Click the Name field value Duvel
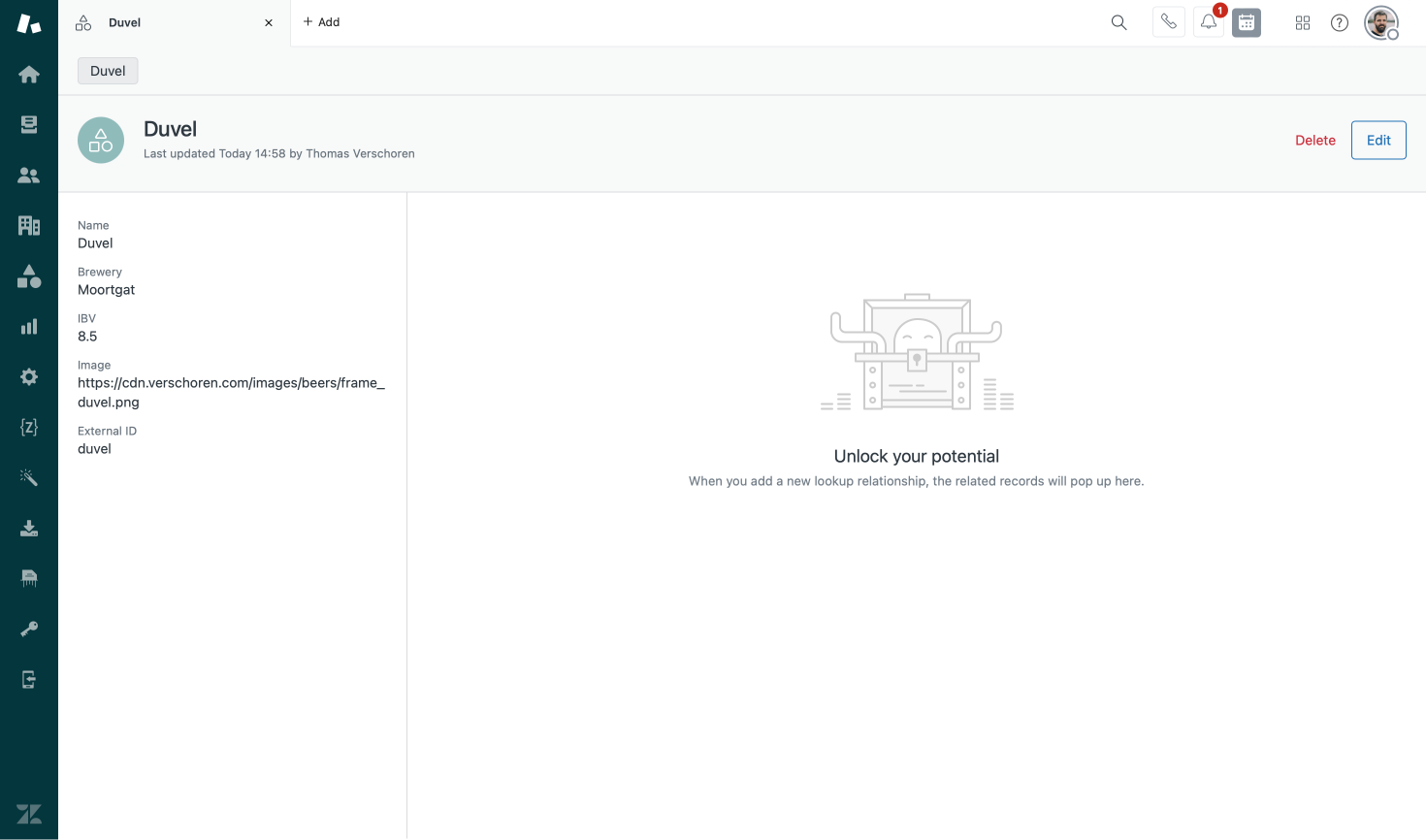Screen dimensions: 1426x840 (95, 243)
